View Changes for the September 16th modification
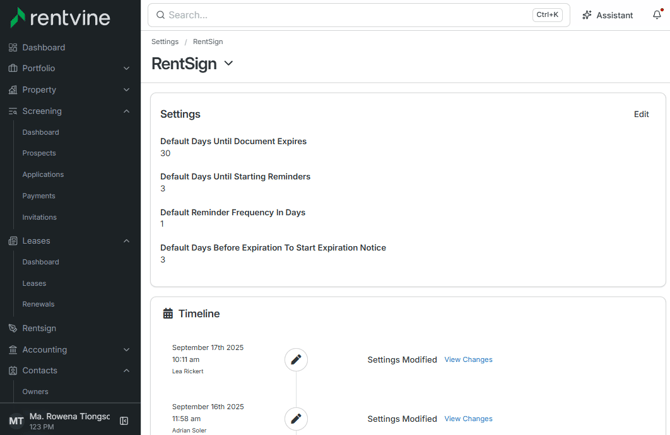 (x=468, y=419)
